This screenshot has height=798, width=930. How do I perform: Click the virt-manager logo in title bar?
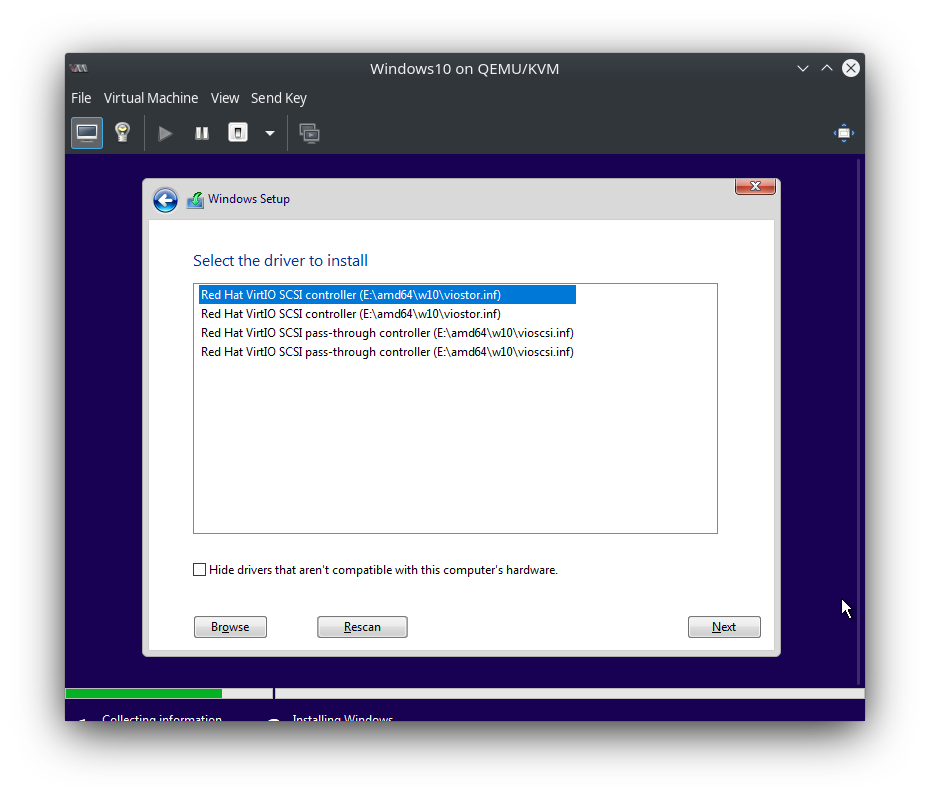point(78,68)
